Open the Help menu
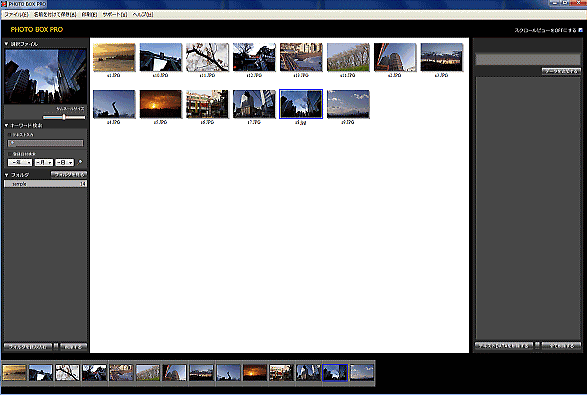Viewport: 587px width, 395px height. [x=143, y=15]
